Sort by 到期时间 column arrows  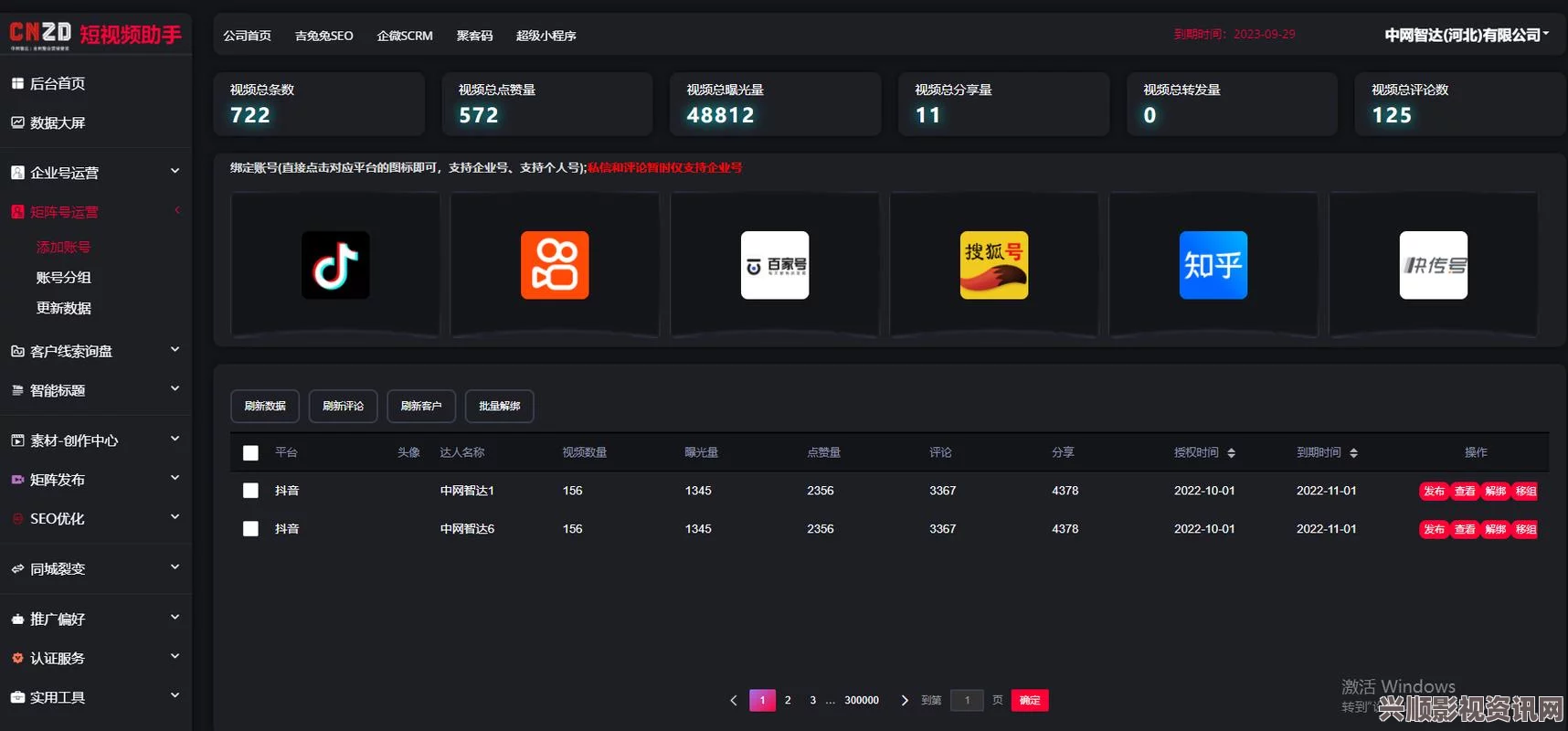click(x=1353, y=453)
